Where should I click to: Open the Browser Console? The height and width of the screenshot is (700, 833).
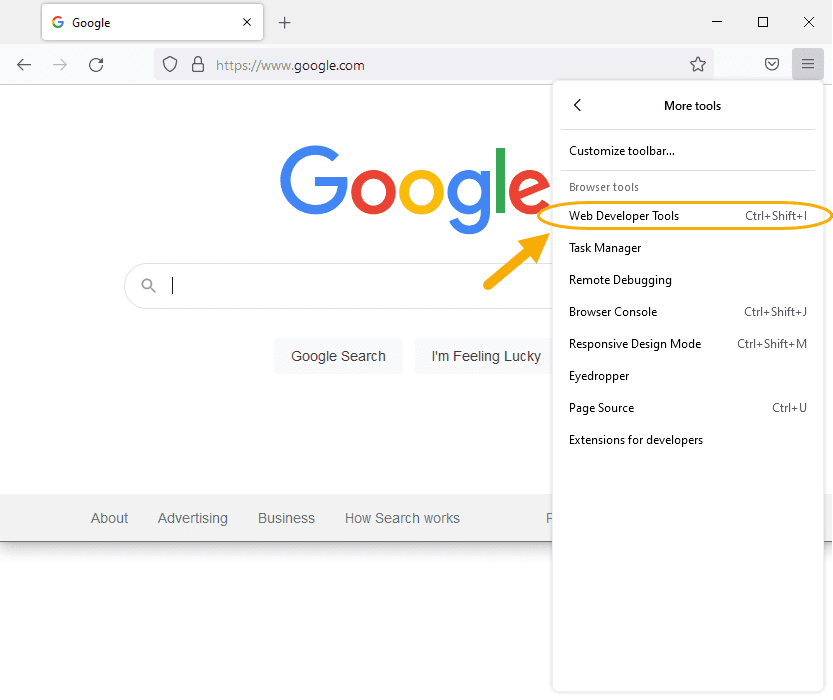coord(687,312)
